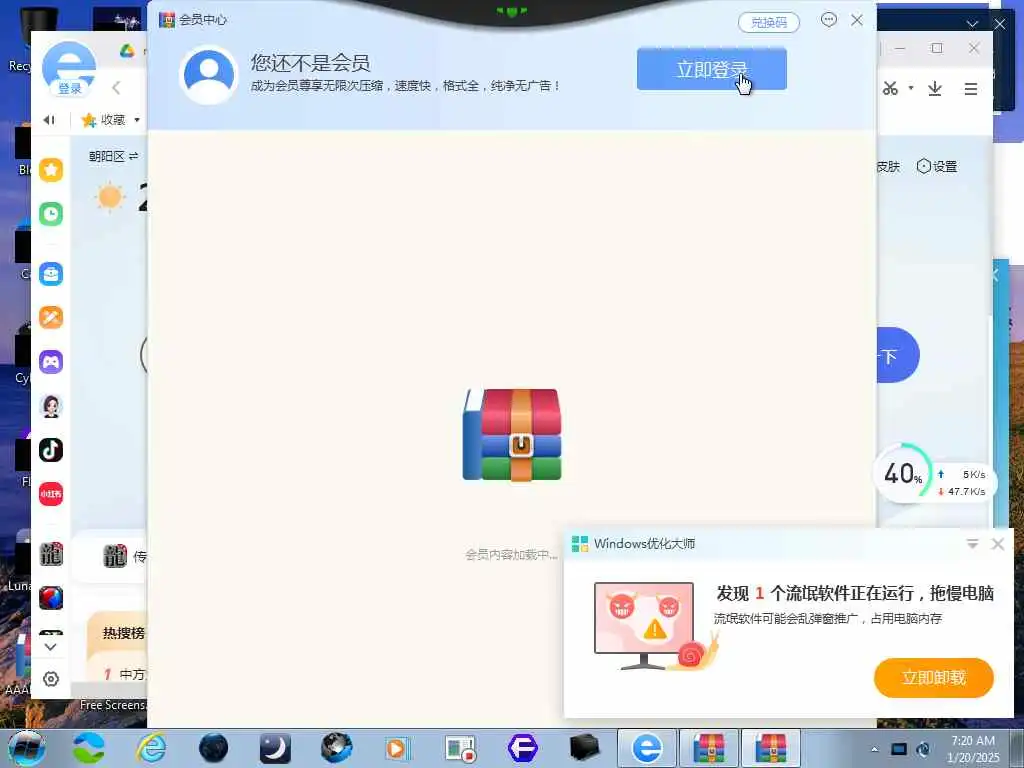Open Internet Explorer from the taskbar
Viewport: 1024px width, 768px height.
[152, 748]
